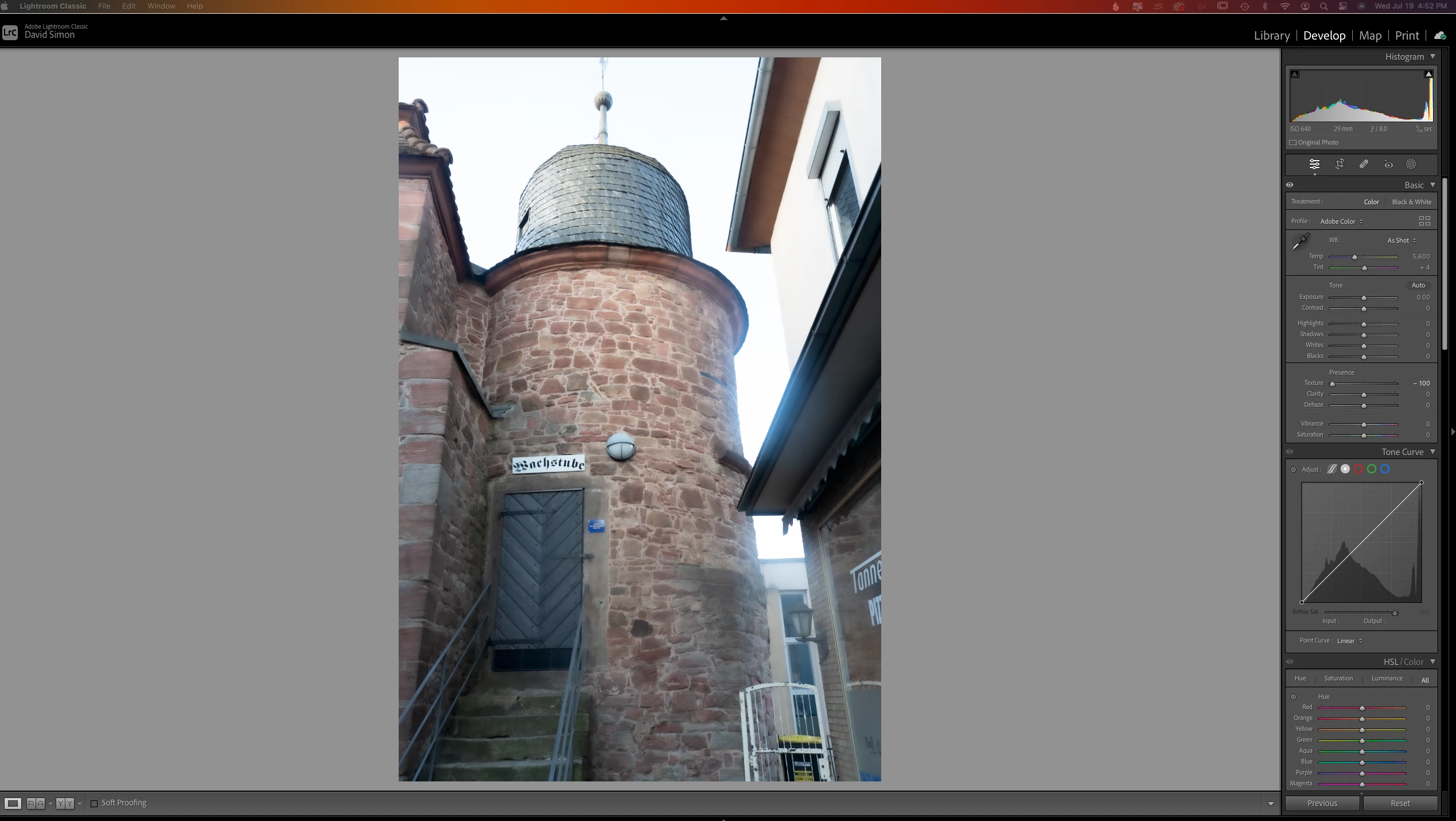Click the Reference View RA button
1456x821 pixels.
[x=36, y=803]
